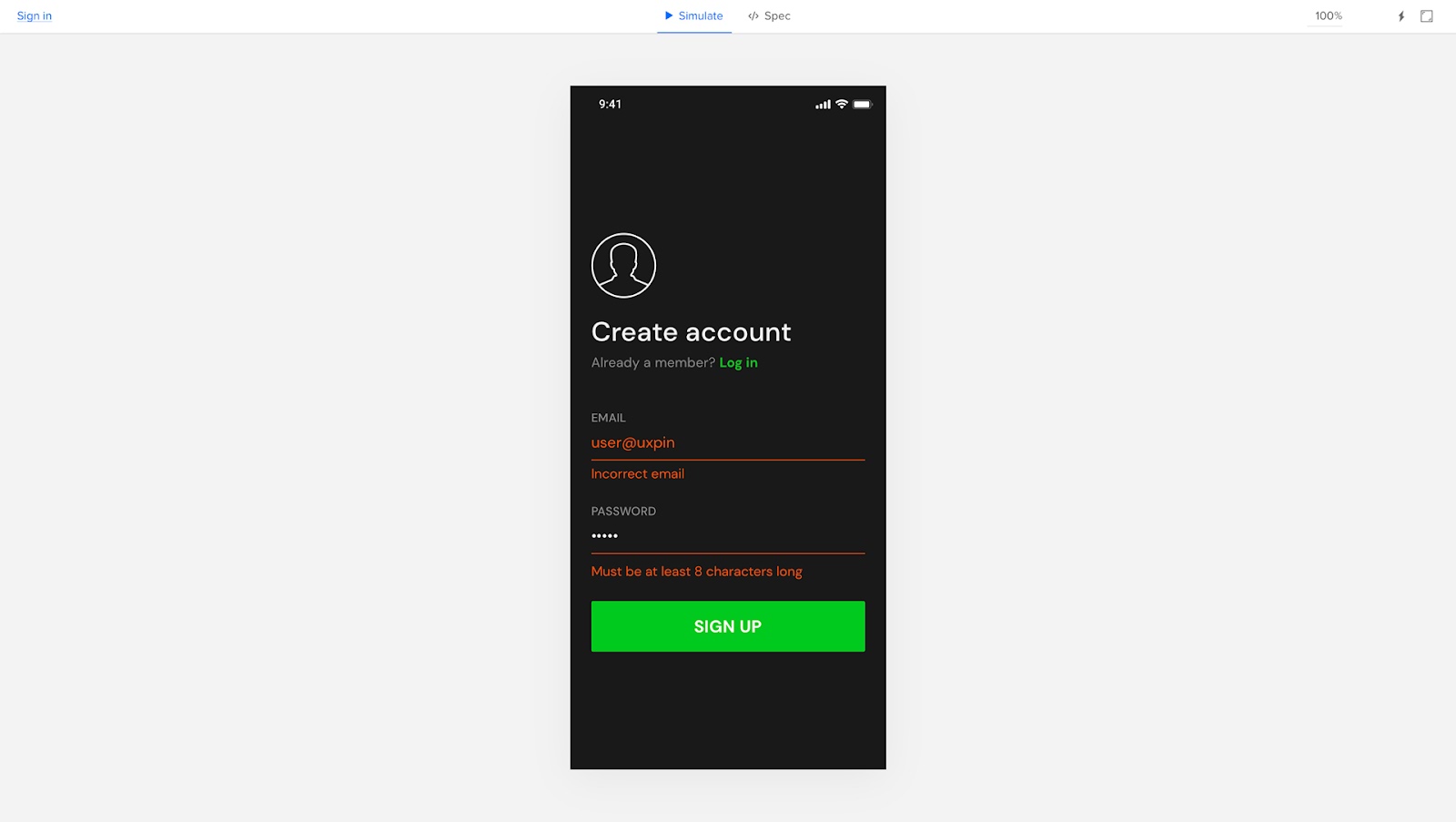Focus the password field with dots
This screenshot has height=822, width=1456.
[728, 537]
